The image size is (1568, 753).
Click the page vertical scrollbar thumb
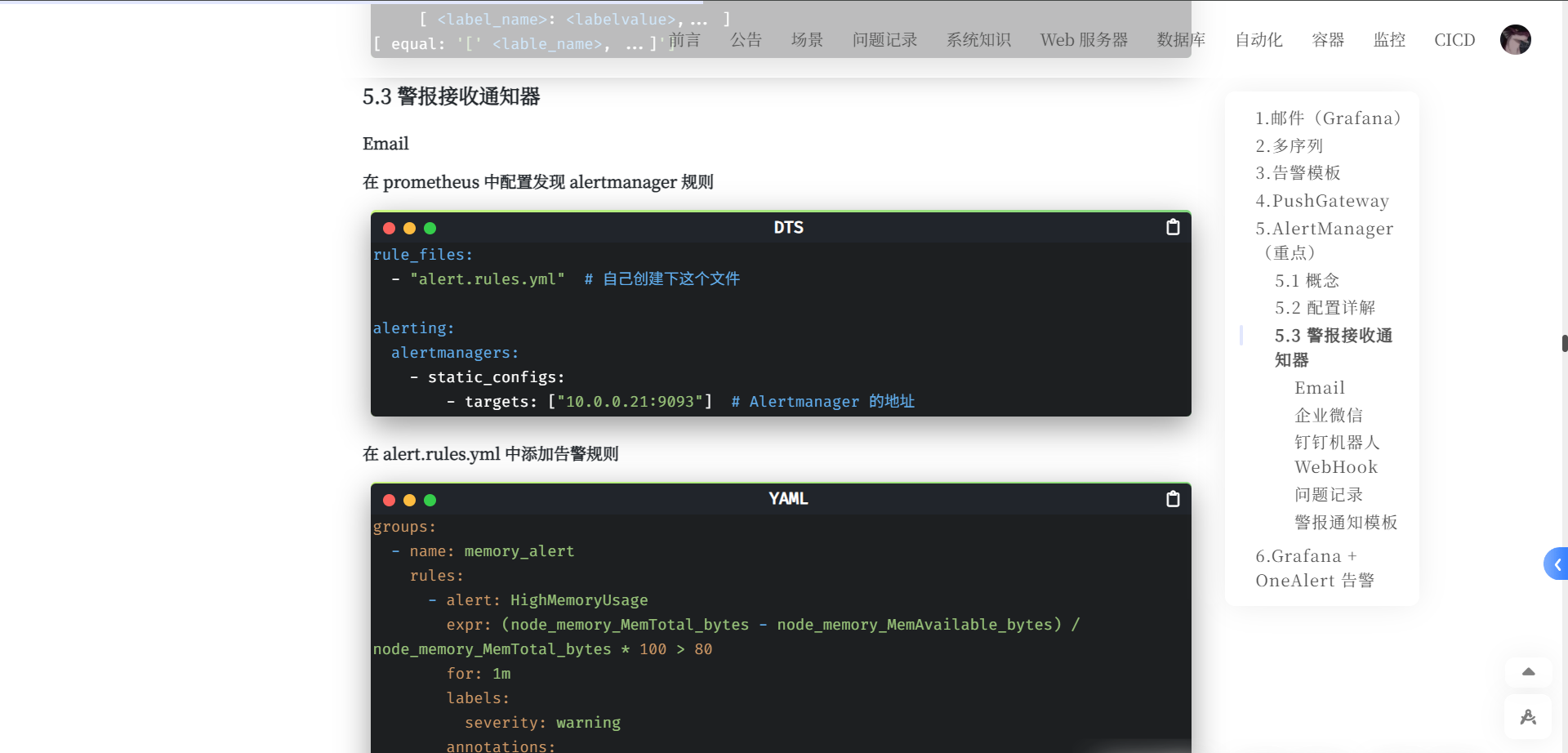1564,343
